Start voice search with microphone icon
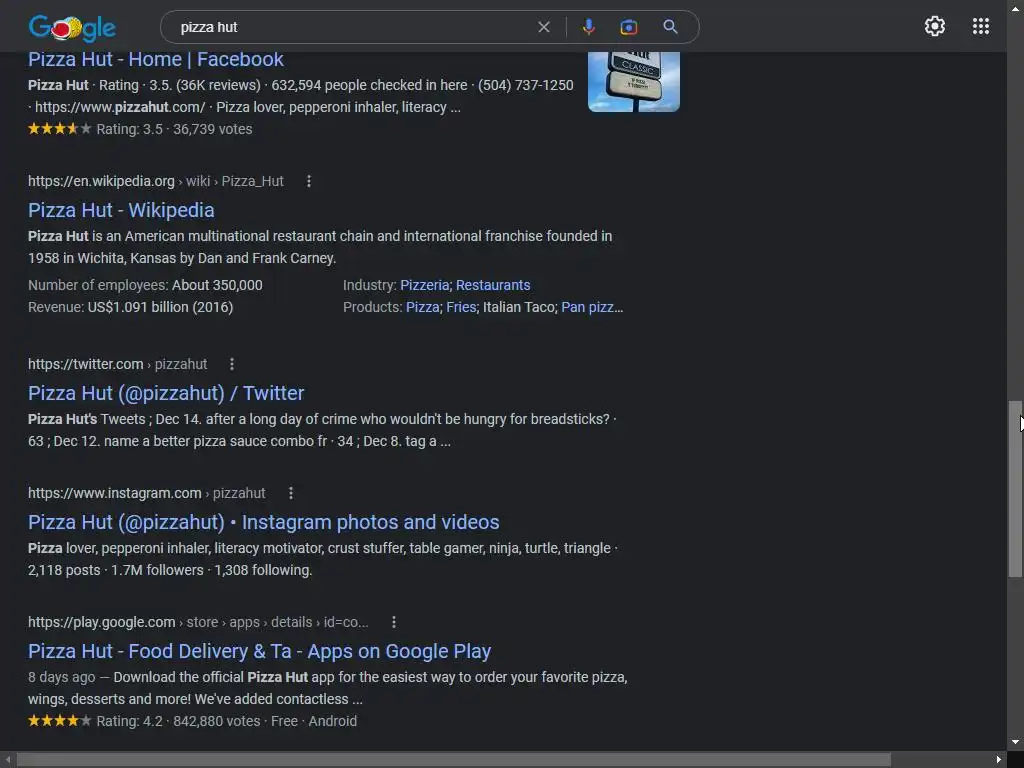Viewport: 1024px width, 768px height. [x=588, y=27]
